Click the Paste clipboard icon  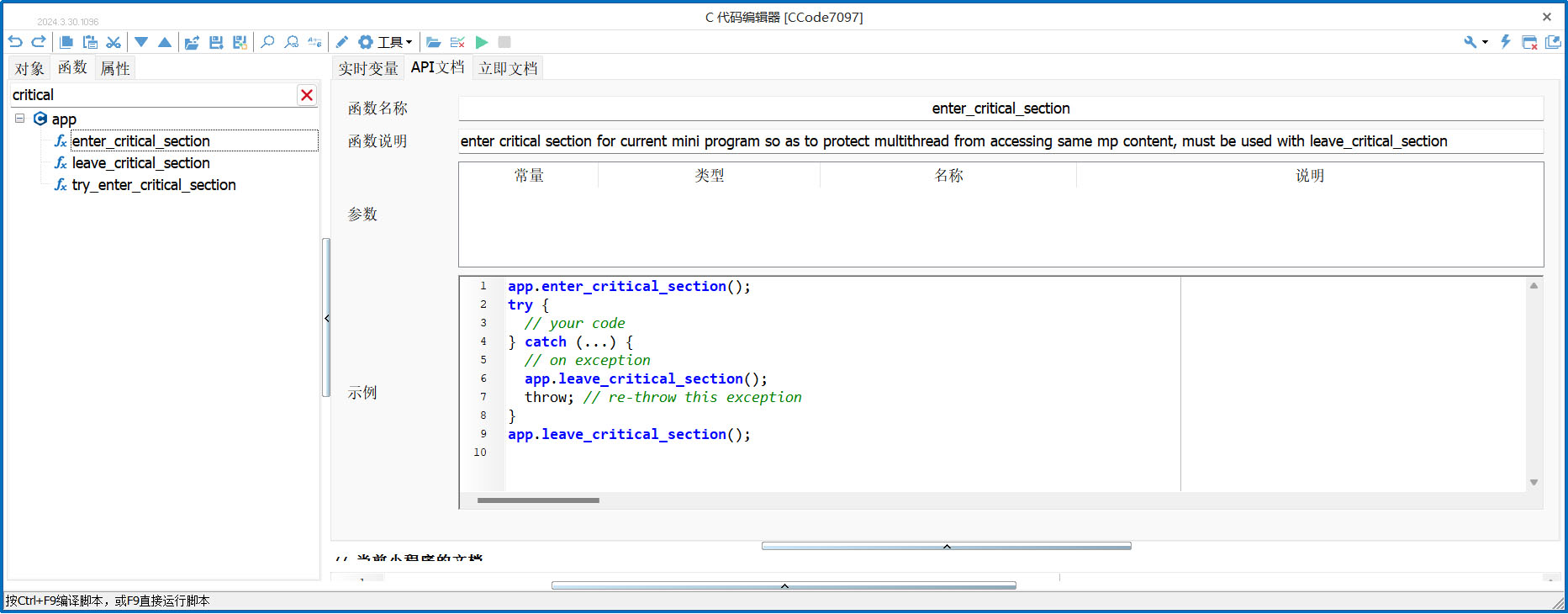[90, 42]
